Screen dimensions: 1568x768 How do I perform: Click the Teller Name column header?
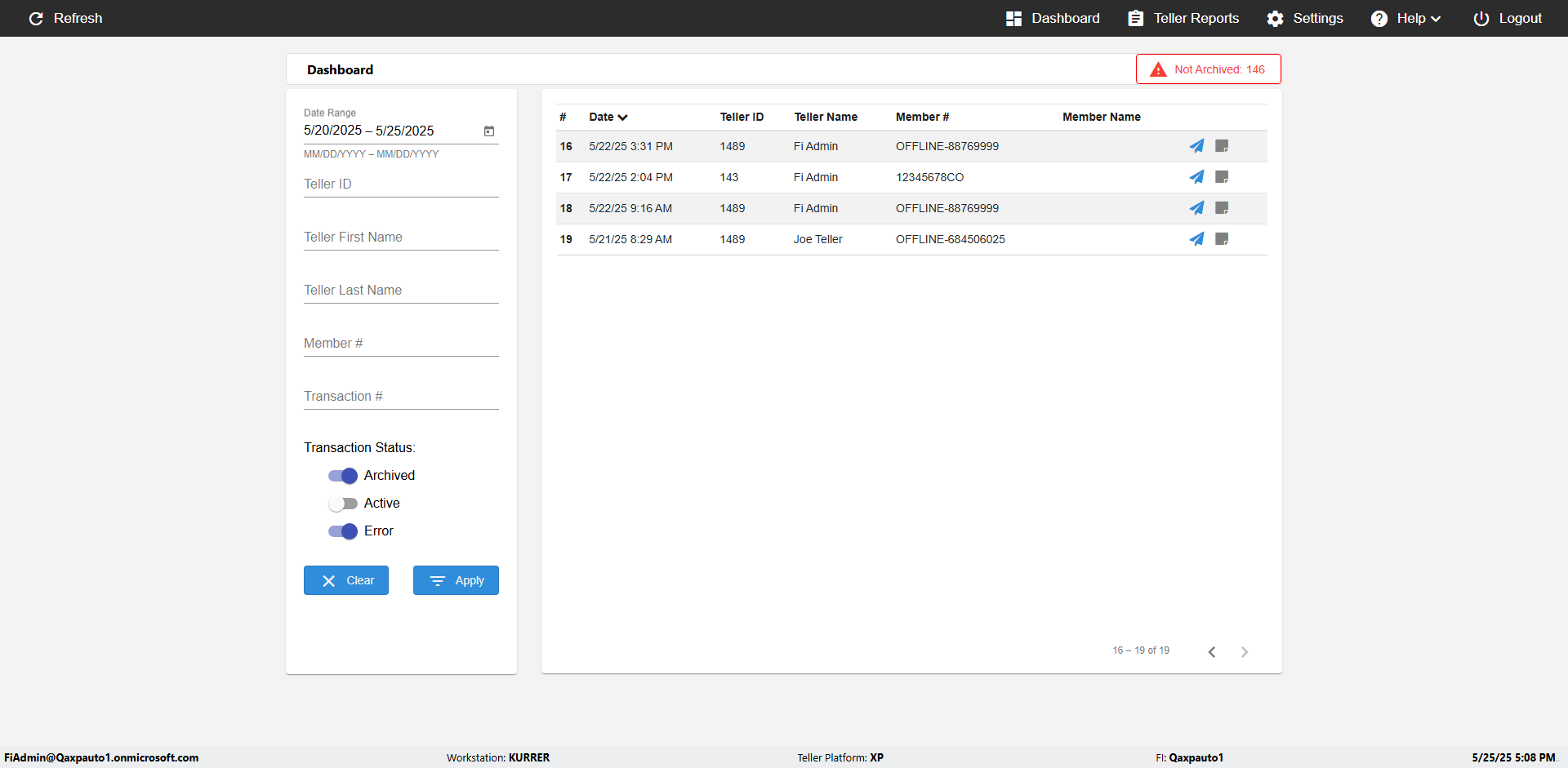[x=826, y=117]
